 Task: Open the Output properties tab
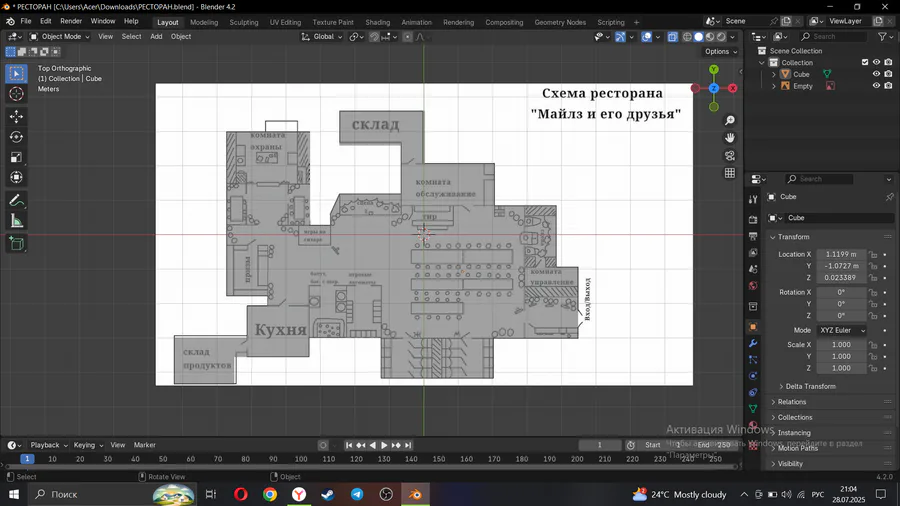(753, 236)
